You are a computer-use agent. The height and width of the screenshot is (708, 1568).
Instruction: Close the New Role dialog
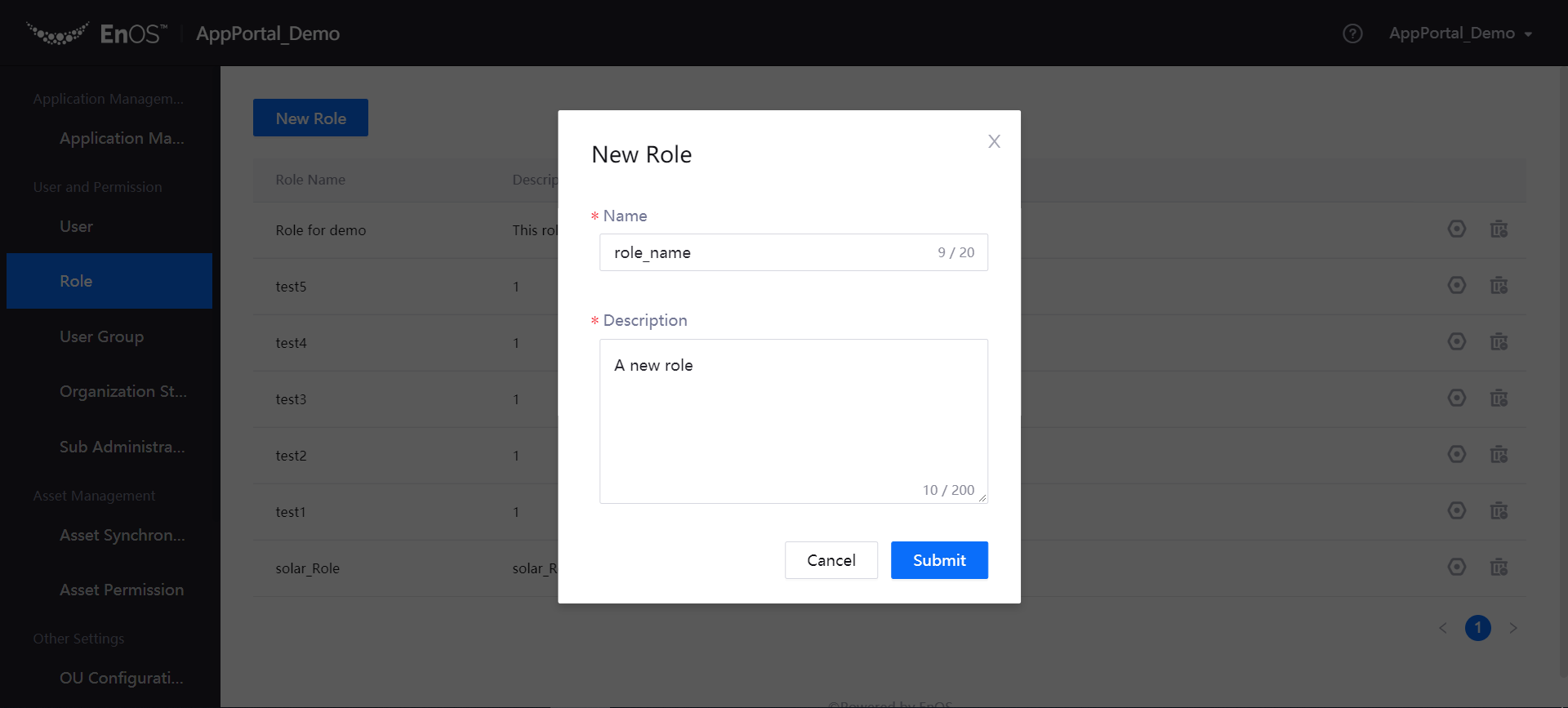click(994, 141)
